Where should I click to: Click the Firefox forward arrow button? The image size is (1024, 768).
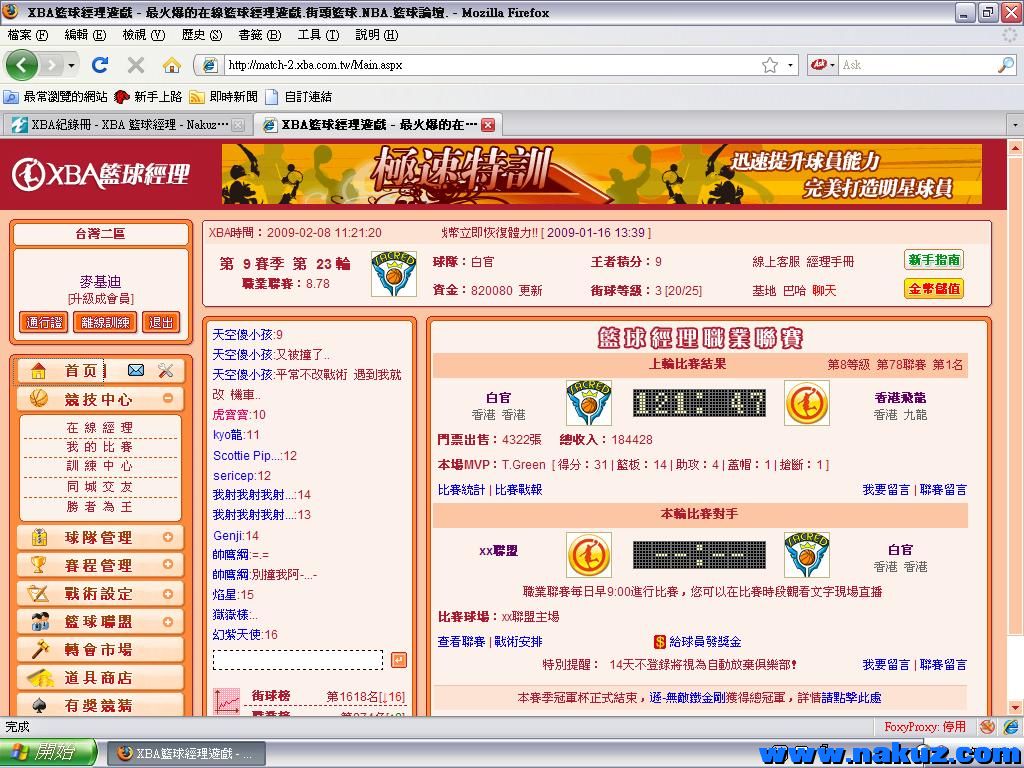tap(52, 65)
